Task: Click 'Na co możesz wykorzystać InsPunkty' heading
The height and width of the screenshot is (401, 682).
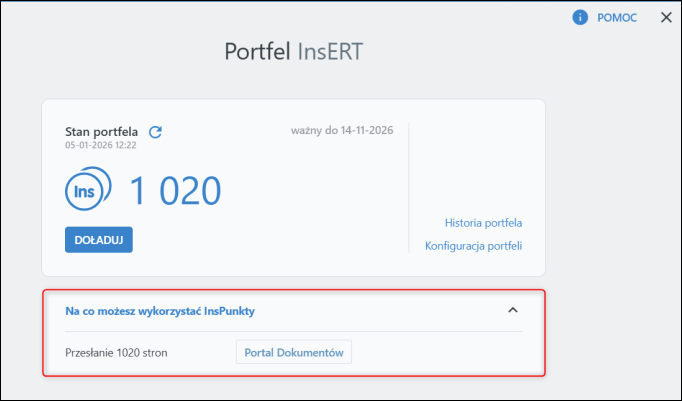Action: click(x=160, y=311)
